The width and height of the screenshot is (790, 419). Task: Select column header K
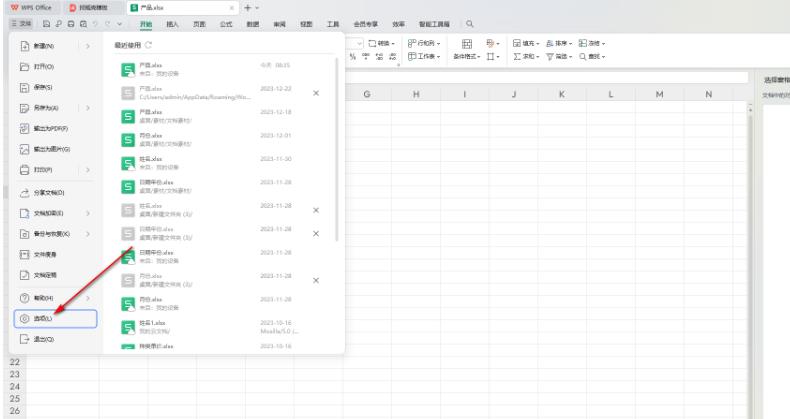562,94
